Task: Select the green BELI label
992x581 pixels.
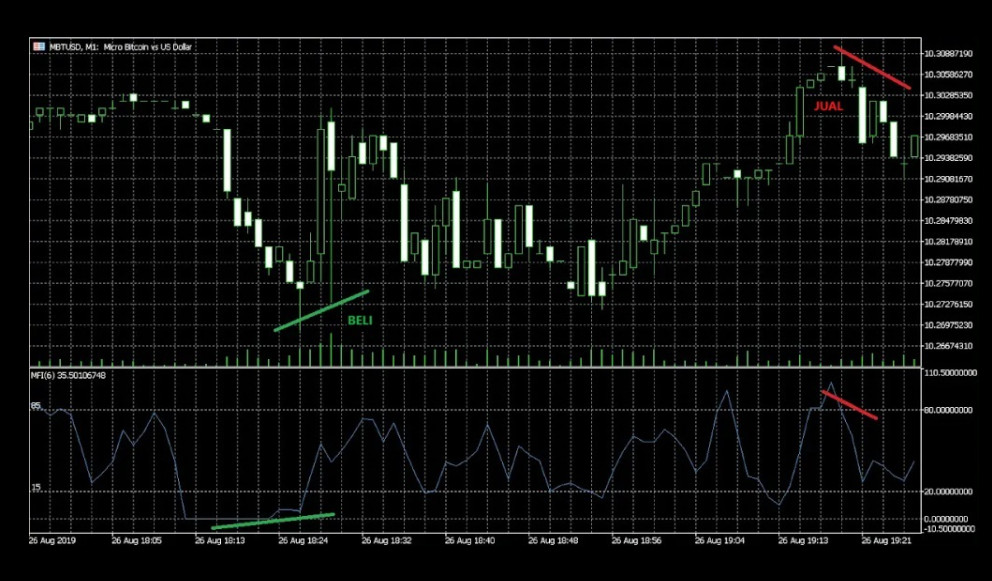Action: click(x=360, y=321)
